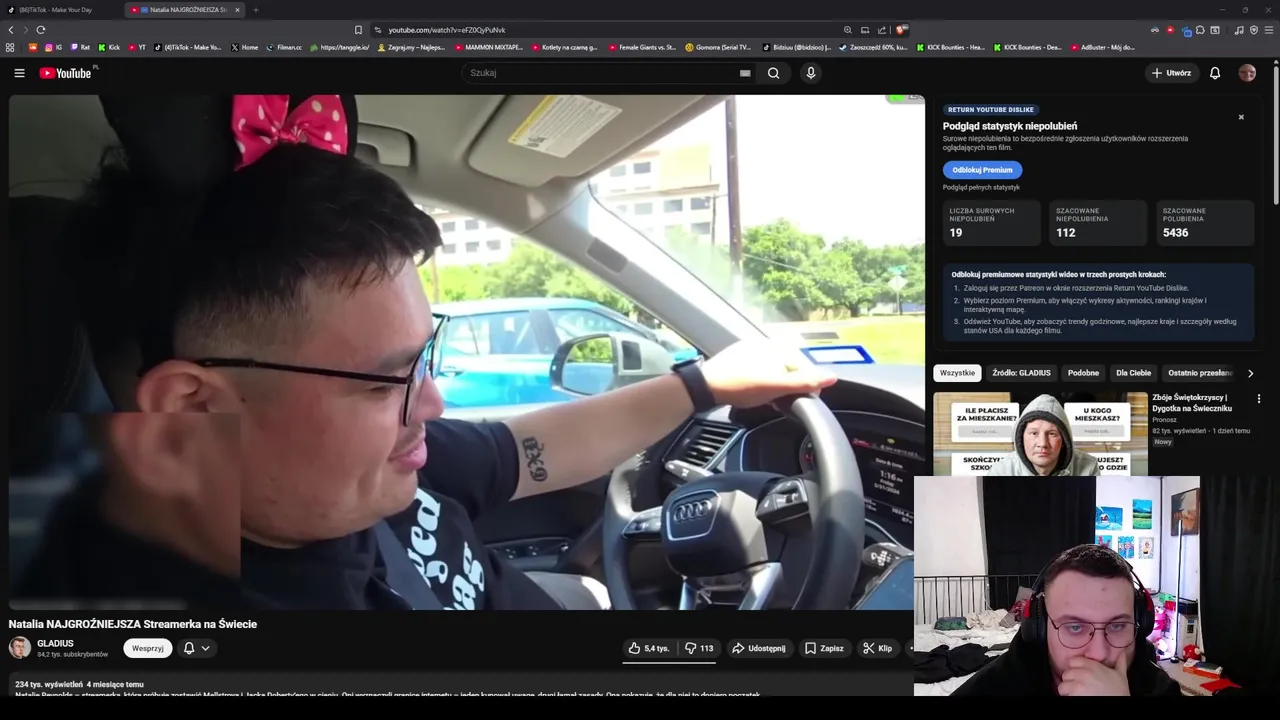1280x720 pixels.
Task: Open the Filman.cc bookmark
Action: click(x=284, y=47)
